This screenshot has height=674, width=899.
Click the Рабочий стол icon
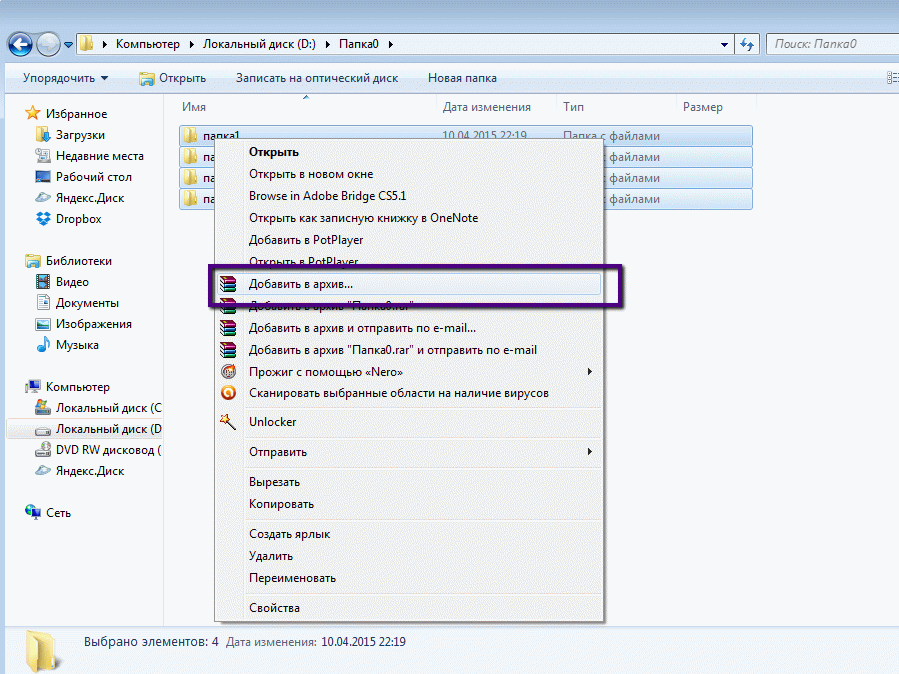coord(43,177)
